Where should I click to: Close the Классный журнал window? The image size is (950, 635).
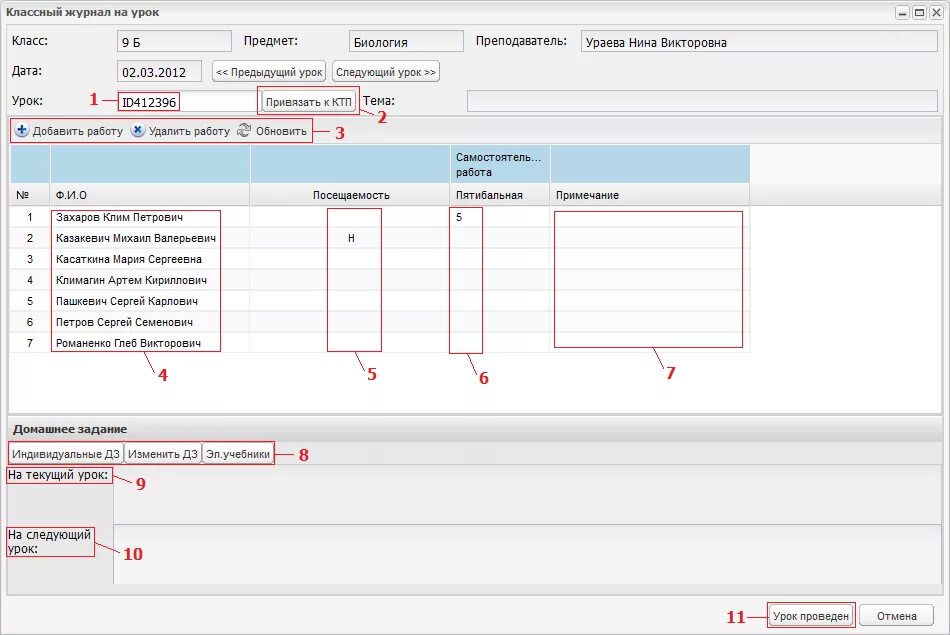935,12
